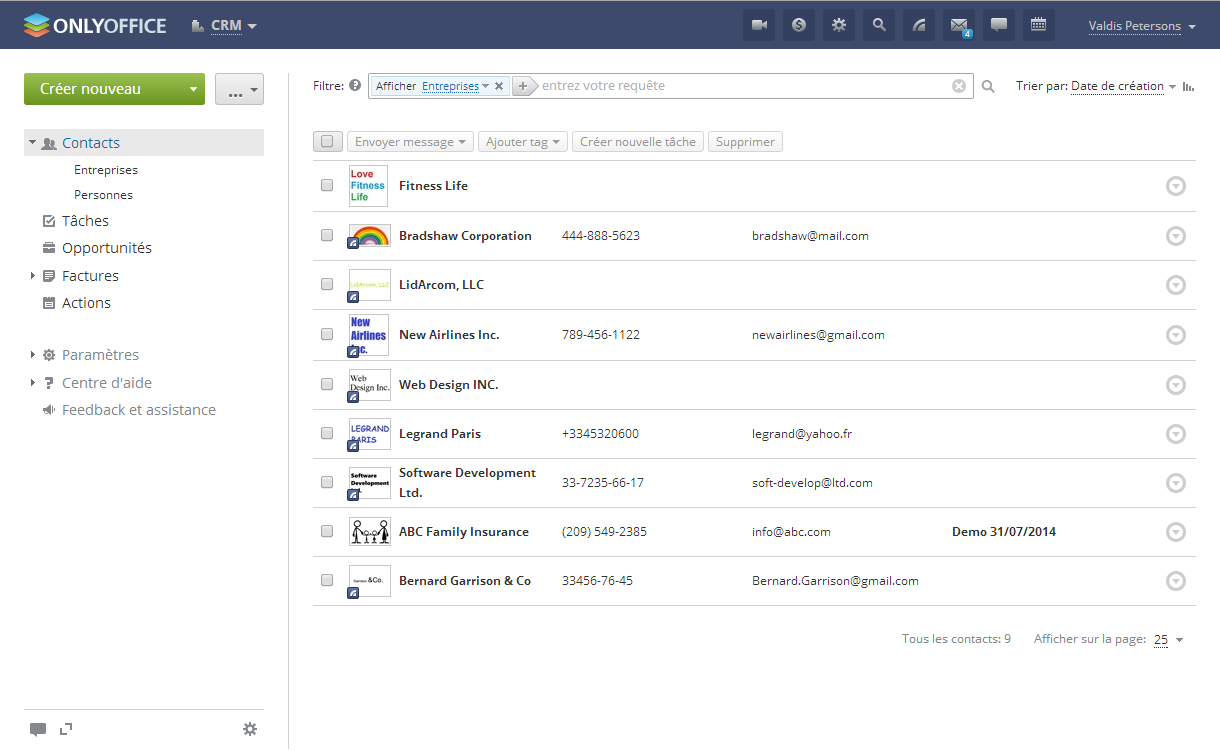Check the Legrand Paris checkbox

(327, 433)
